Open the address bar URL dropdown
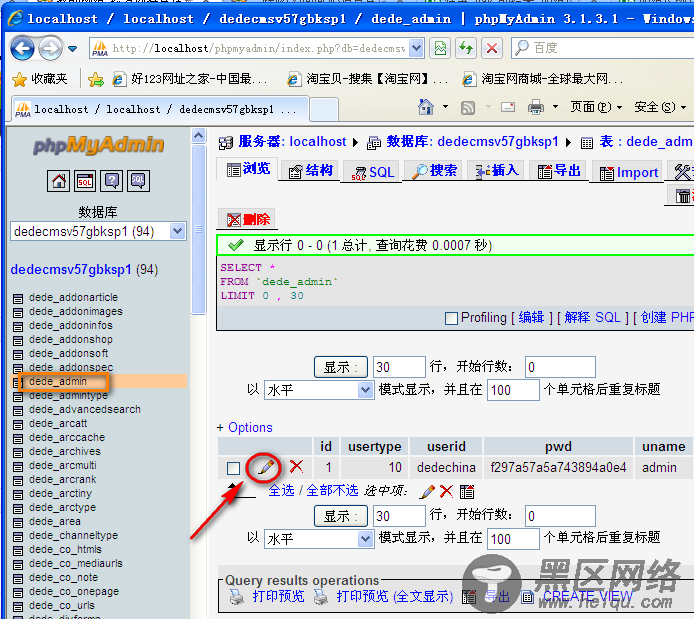The image size is (694, 619). (x=416, y=48)
